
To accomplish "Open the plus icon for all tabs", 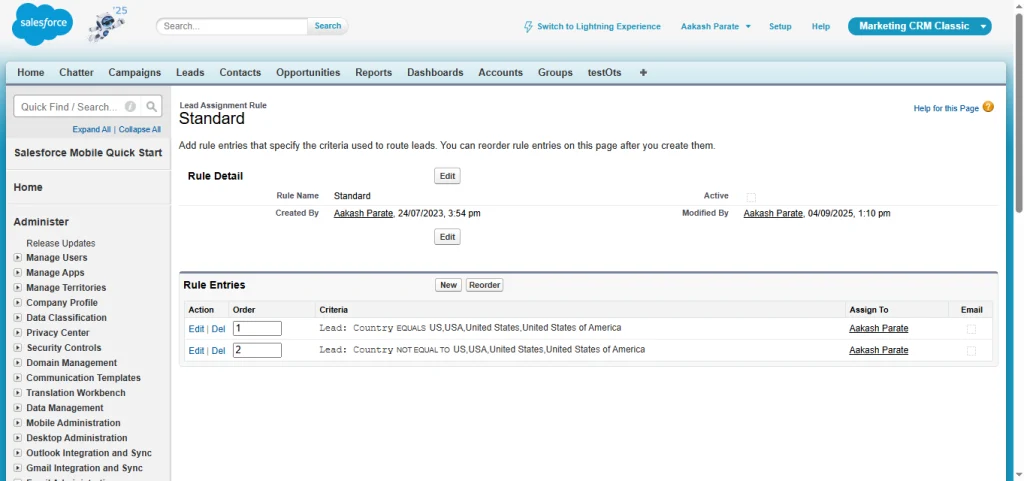I will (x=643, y=73).
